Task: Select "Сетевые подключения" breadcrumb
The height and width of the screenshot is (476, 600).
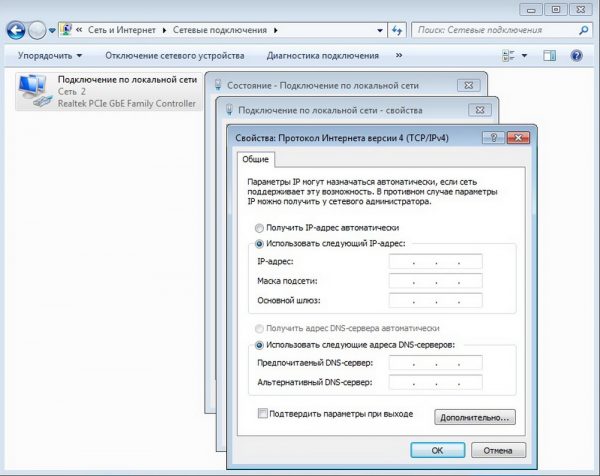Action: [220, 30]
